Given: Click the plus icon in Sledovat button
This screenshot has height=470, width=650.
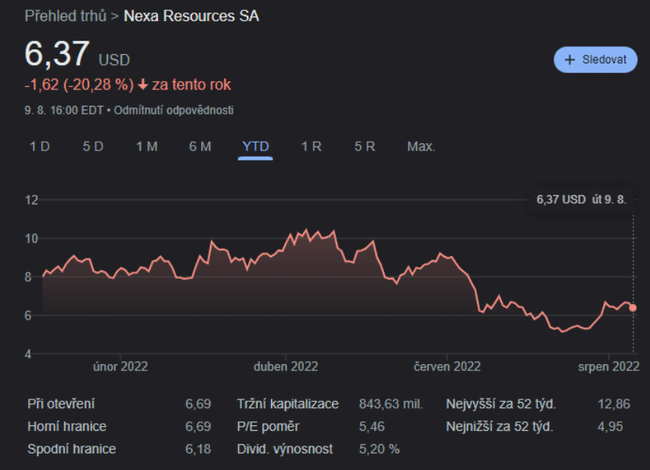Looking at the screenshot, I should point(570,60).
